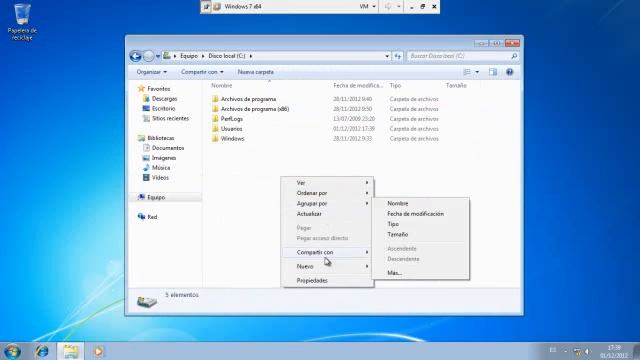Select the Archivos de programa folder
This screenshot has height=360, width=640.
tap(248, 99)
